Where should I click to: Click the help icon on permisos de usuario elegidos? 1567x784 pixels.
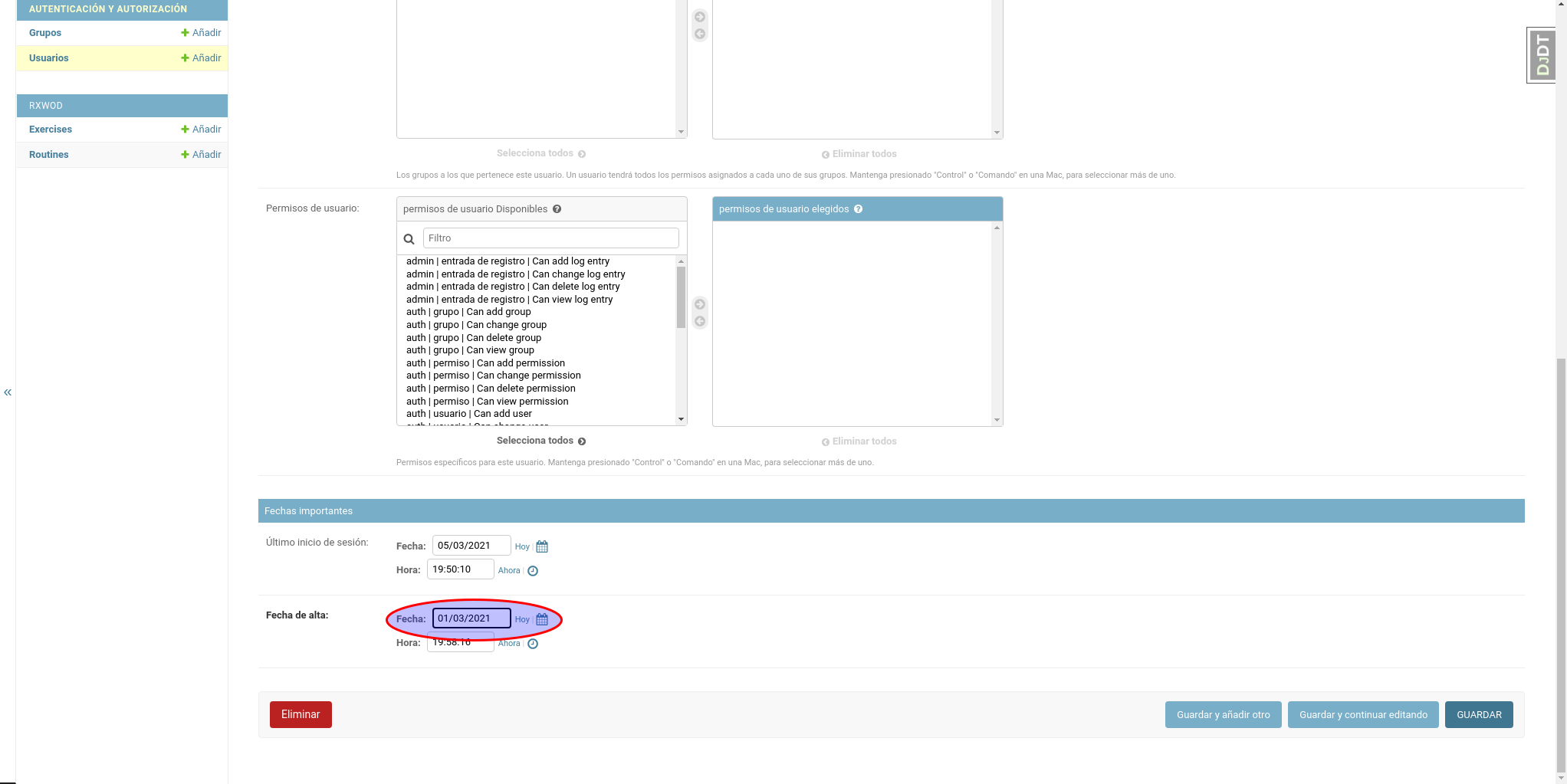click(858, 208)
